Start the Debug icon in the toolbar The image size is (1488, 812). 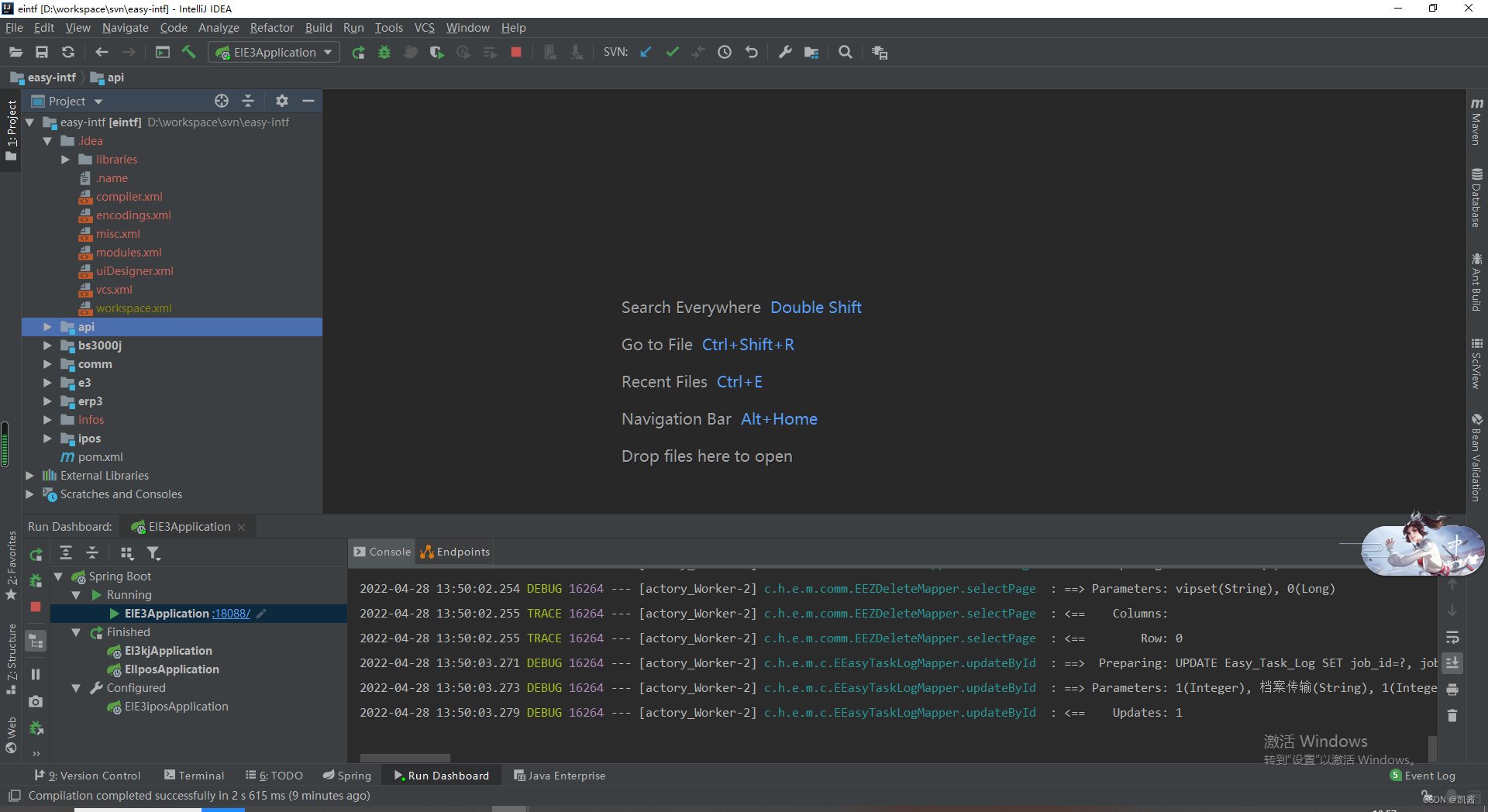(x=384, y=52)
